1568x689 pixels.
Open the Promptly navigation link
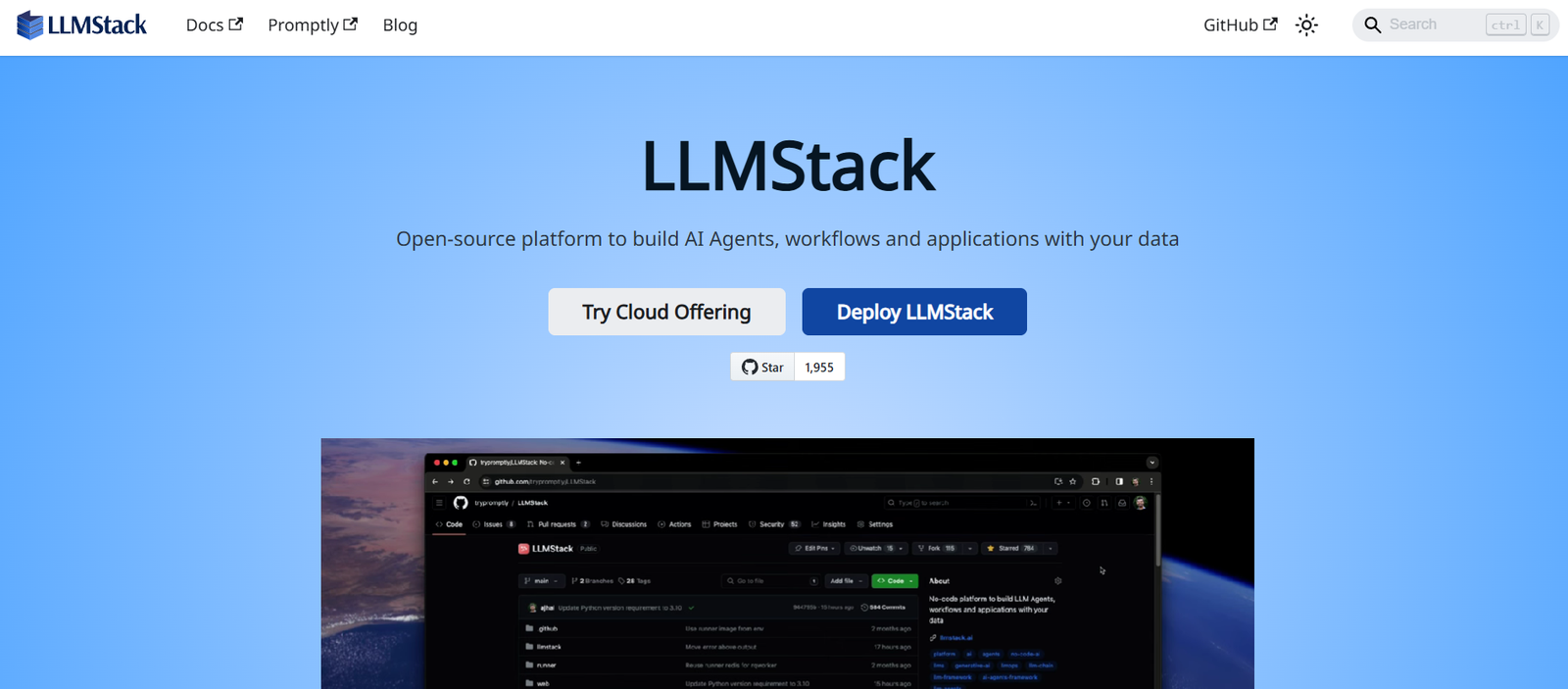303,25
